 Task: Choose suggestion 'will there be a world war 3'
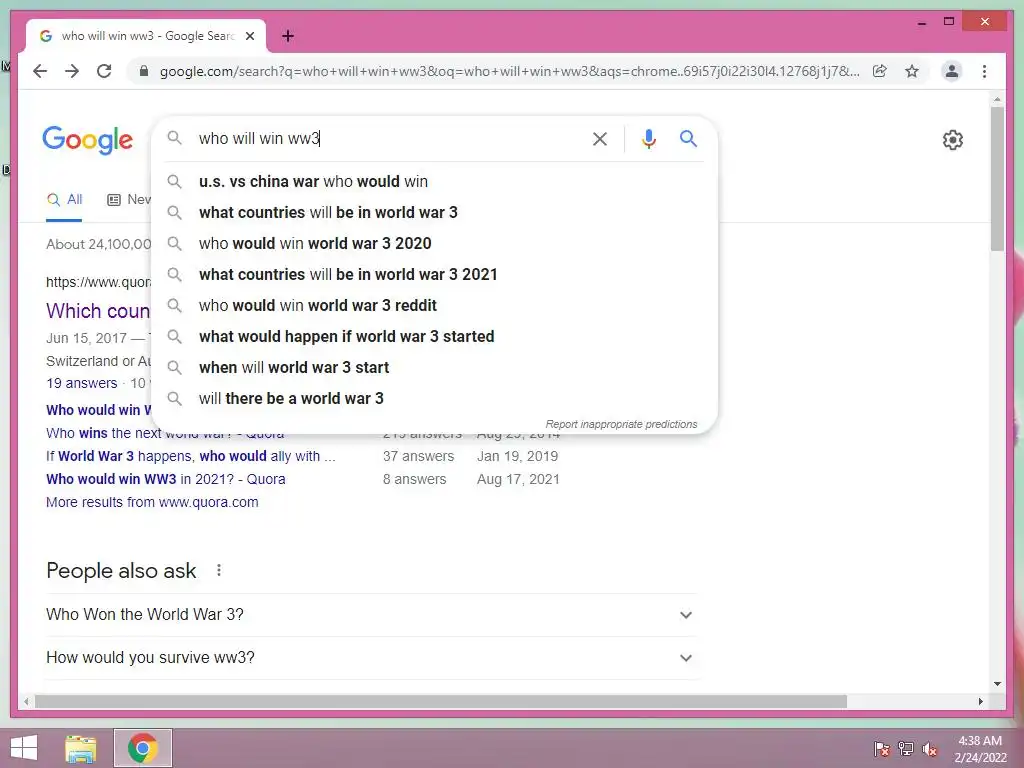click(x=434, y=398)
